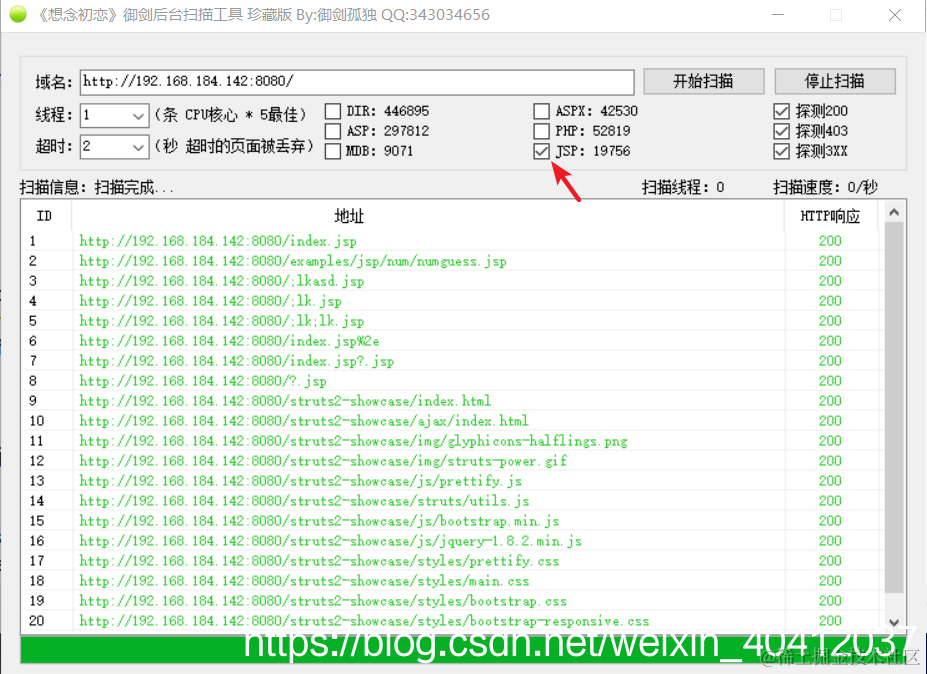This screenshot has width=927, height=674.
Task: Select the bootstrap.min.js result row
Action: pos(452,521)
